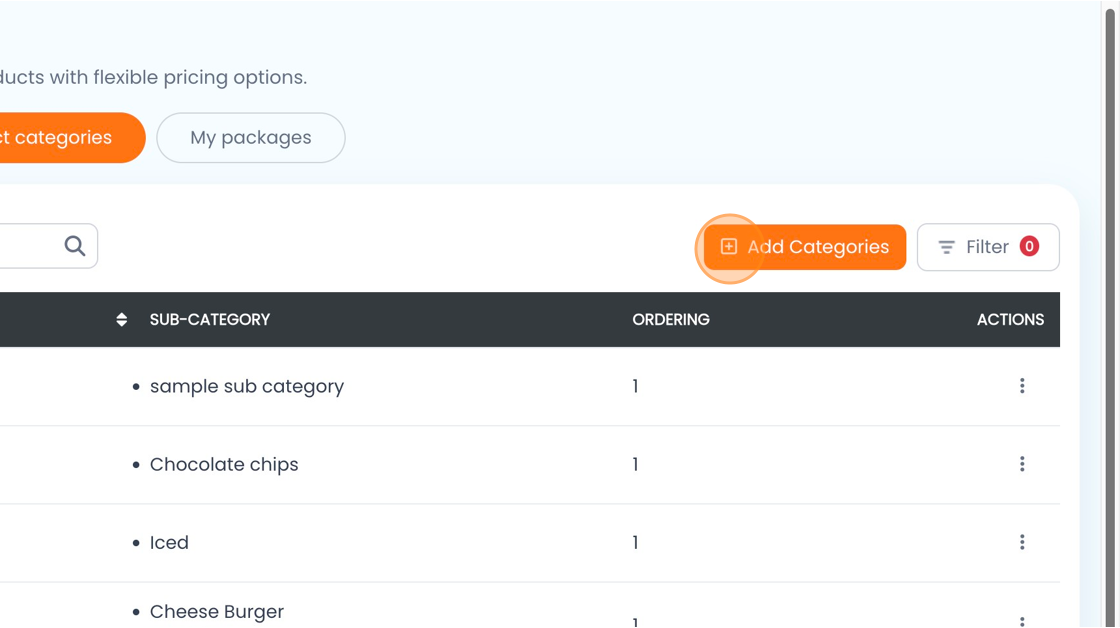Switch to My packages tab
Screen dimensions: 1120x628
point(251,138)
